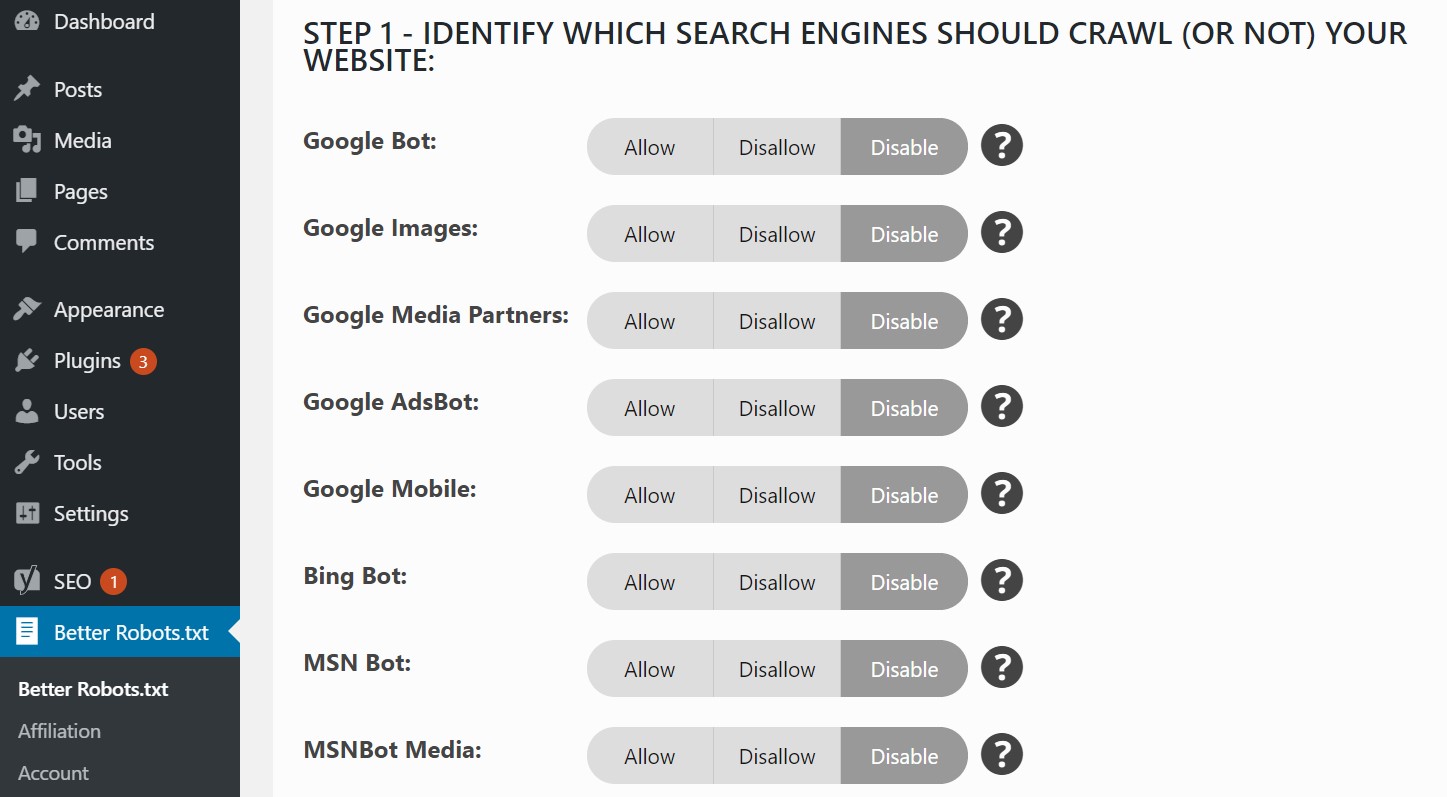This screenshot has width=1447, height=797.
Task: Open help tooltip for Google Bot
Action: point(1001,145)
